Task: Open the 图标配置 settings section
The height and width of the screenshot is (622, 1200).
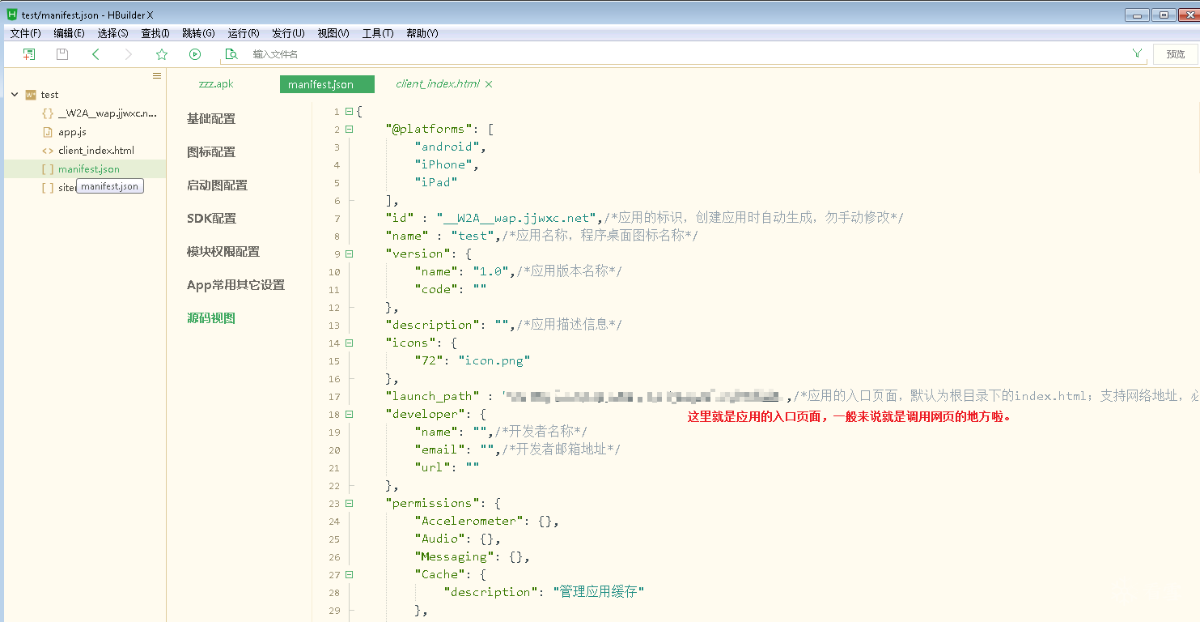Action: [211, 152]
